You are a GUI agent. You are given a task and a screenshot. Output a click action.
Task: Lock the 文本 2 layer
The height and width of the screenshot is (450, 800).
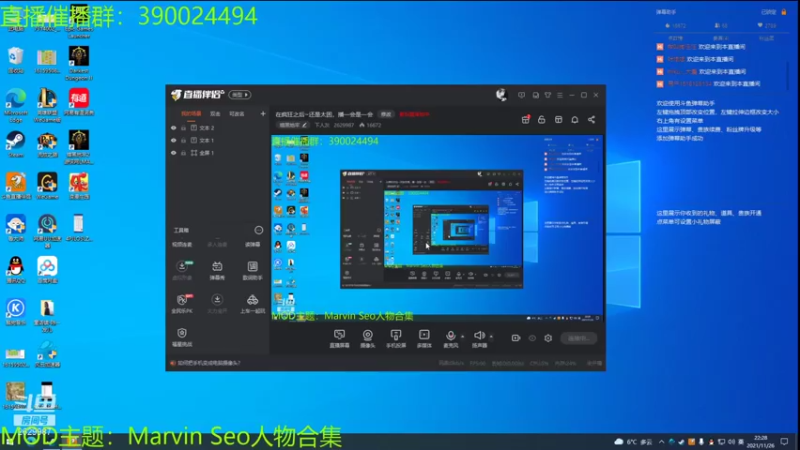coord(183,128)
